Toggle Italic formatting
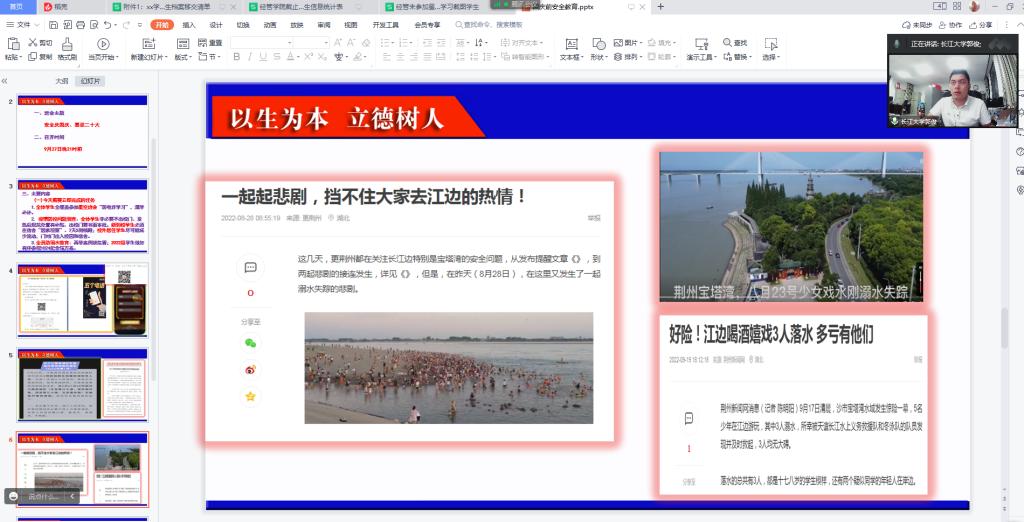The height and width of the screenshot is (522, 1024). tap(250, 57)
